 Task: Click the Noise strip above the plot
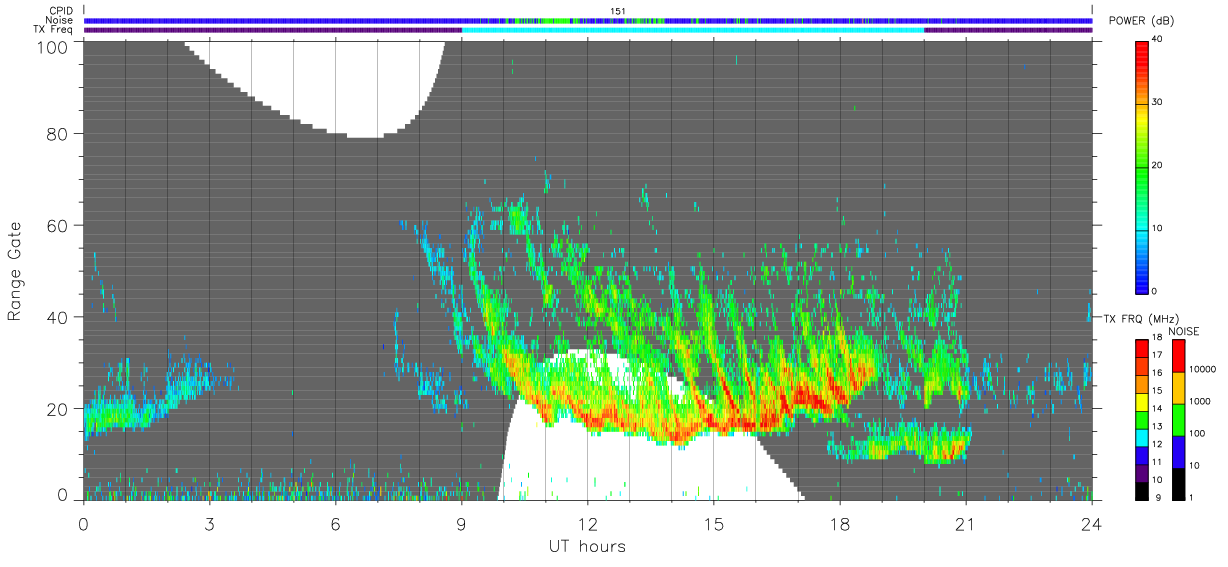(x=588, y=20)
